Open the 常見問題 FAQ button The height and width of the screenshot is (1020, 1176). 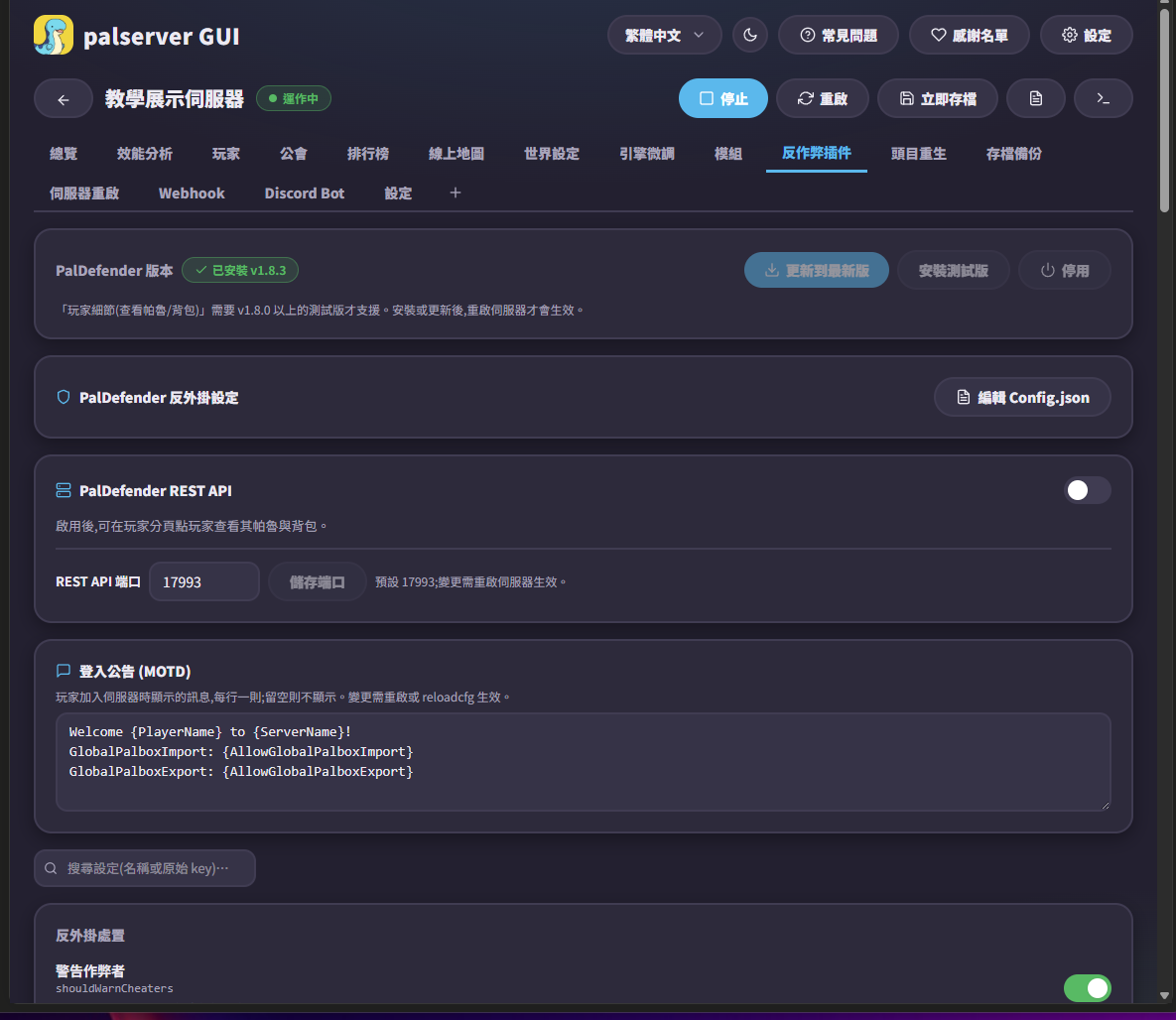pyautogui.click(x=838, y=36)
